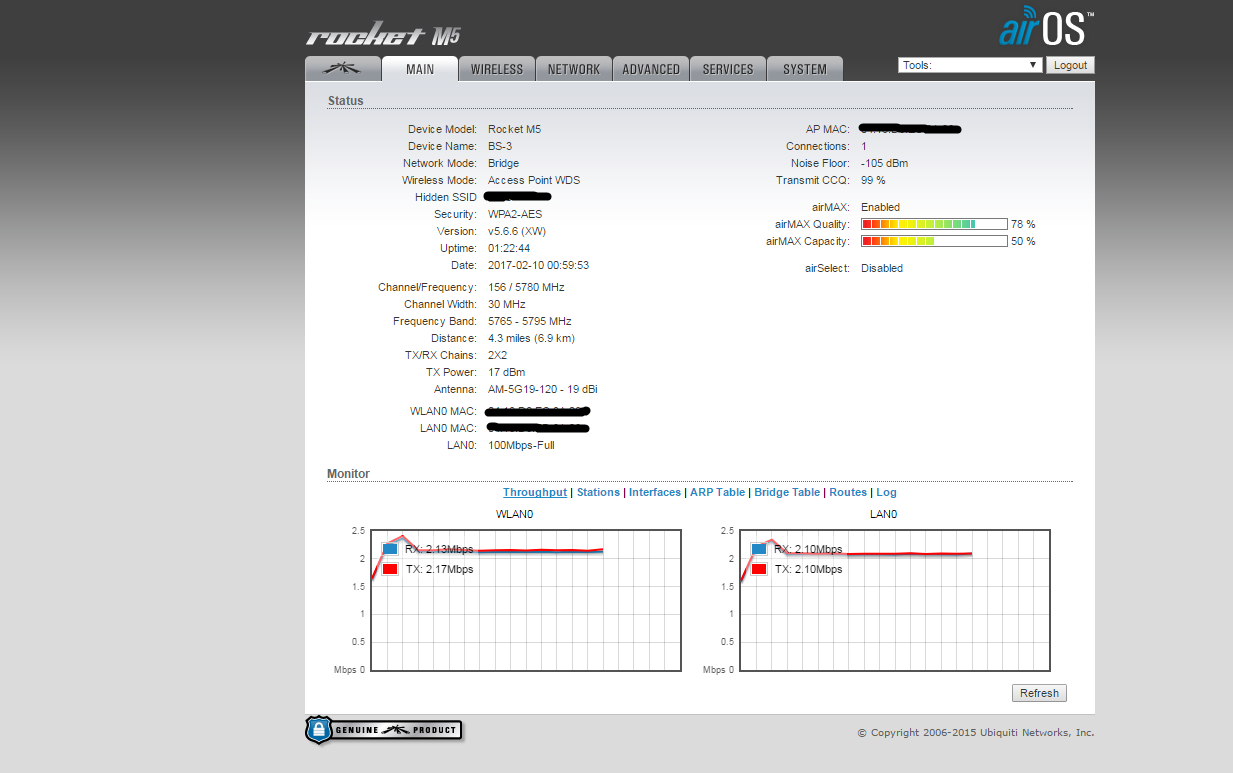Click the airSelect value Disabled
Viewport: 1233px width, 773px height.
[x=882, y=268]
